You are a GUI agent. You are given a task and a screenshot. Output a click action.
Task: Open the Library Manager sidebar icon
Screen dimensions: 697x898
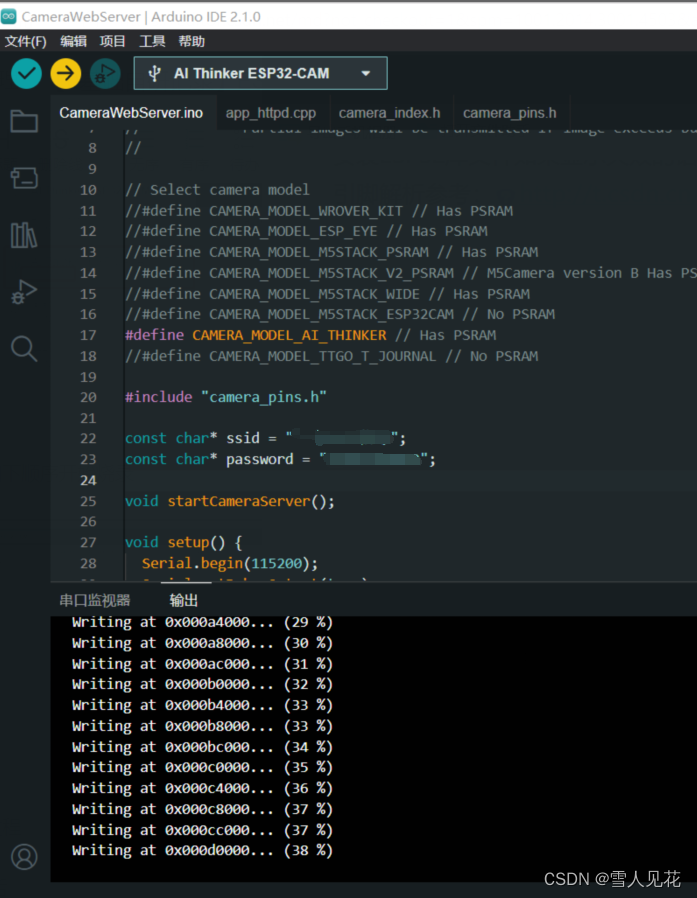[24, 235]
